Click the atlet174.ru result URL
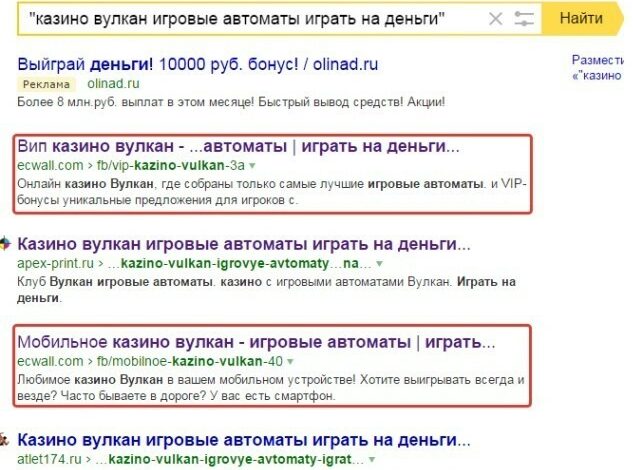The height and width of the screenshot is (470, 633). (x=190, y=459)
